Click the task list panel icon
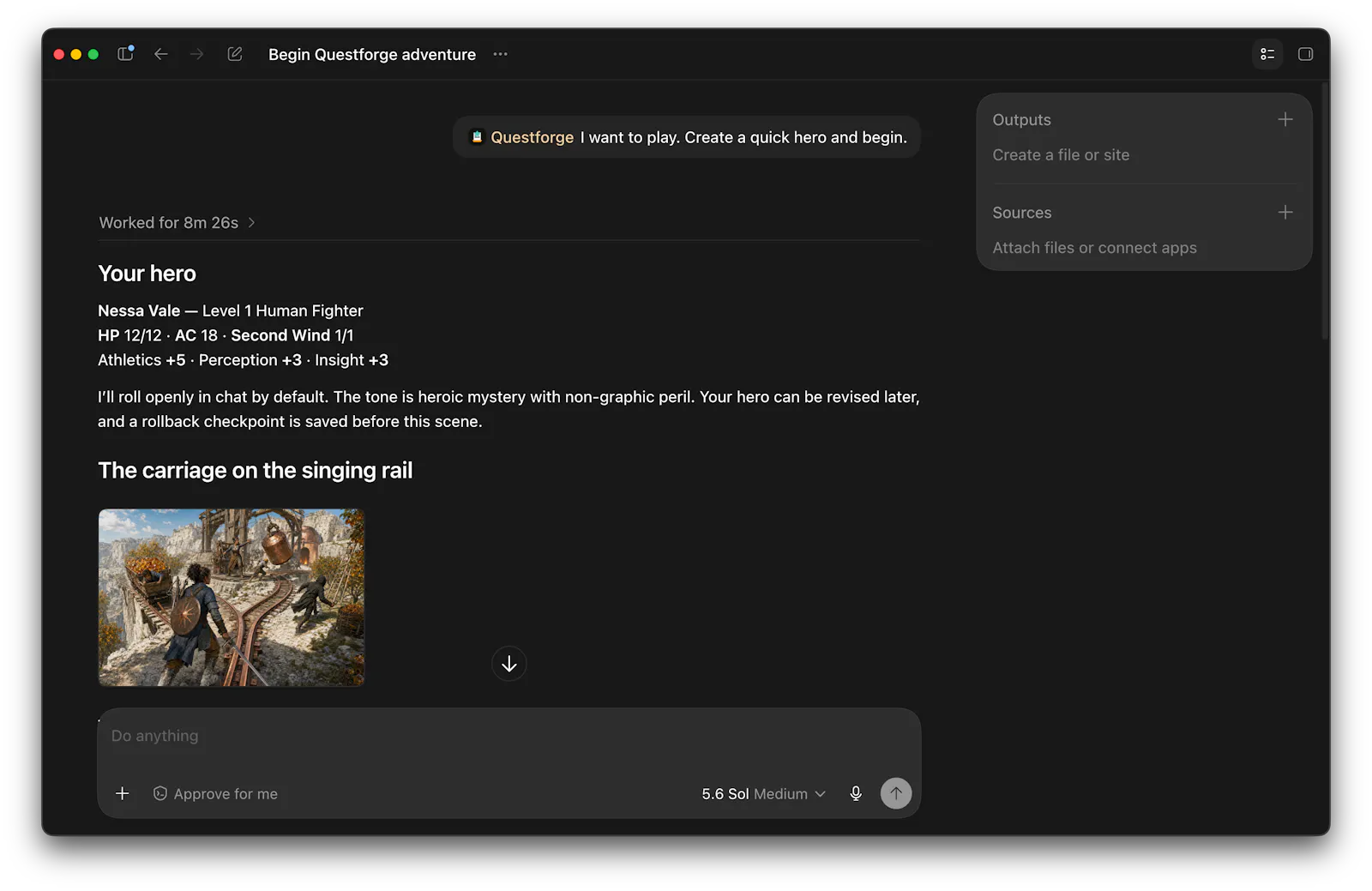Viewport: 1372px width, 891px height. click(x=1267, y=54)
